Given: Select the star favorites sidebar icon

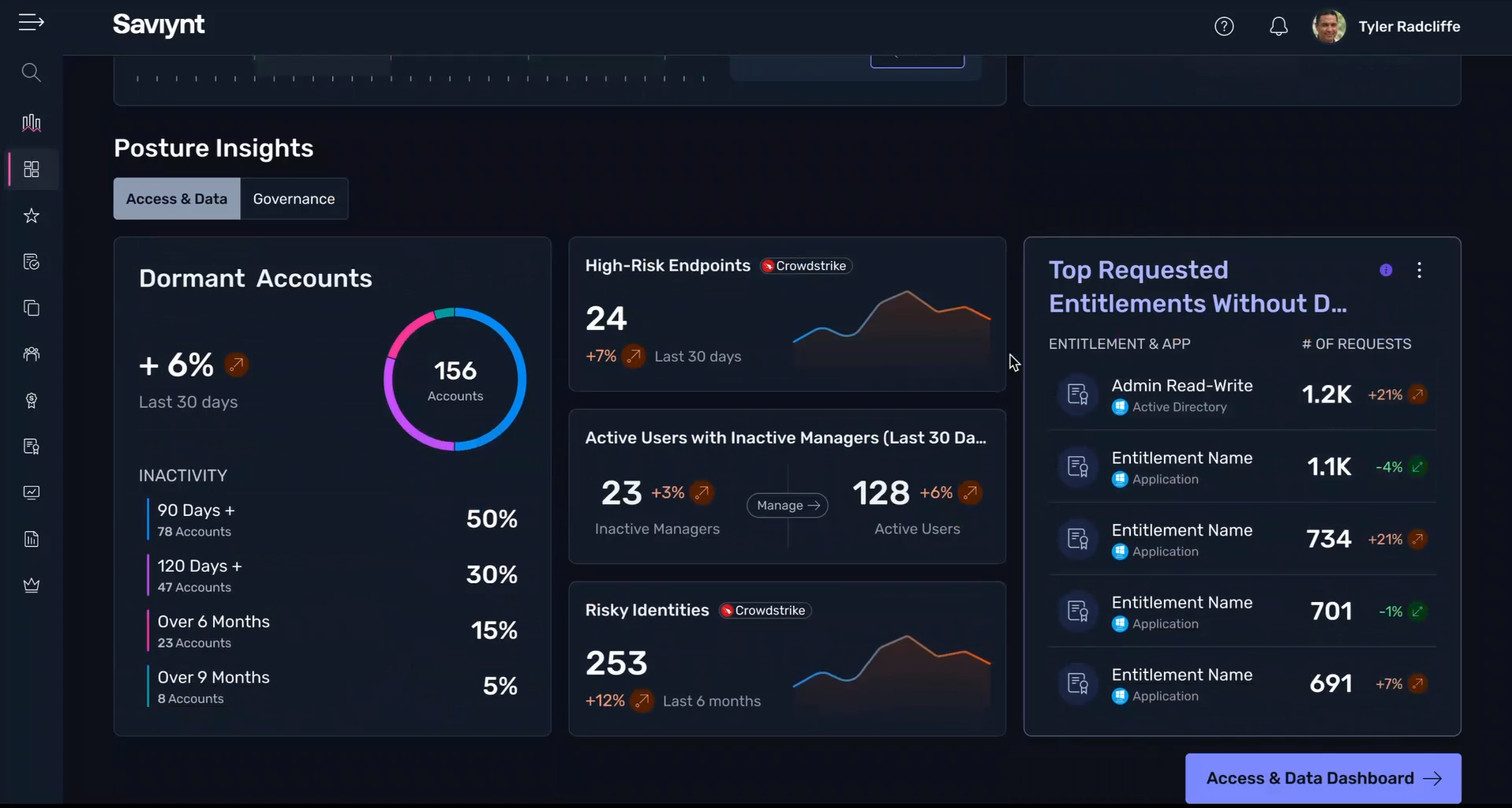Looking at the screenshot, I should 32,215.
